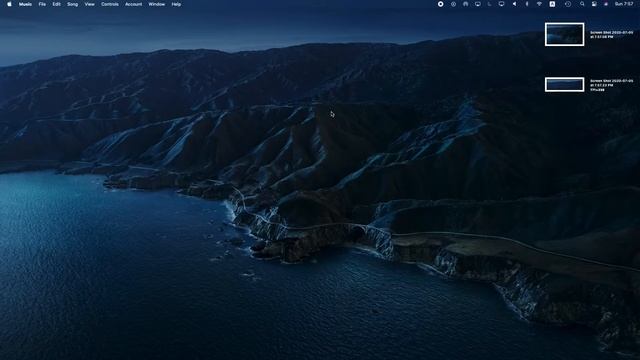Open the Song menu
640x360 pixels.
coord(72,4)
